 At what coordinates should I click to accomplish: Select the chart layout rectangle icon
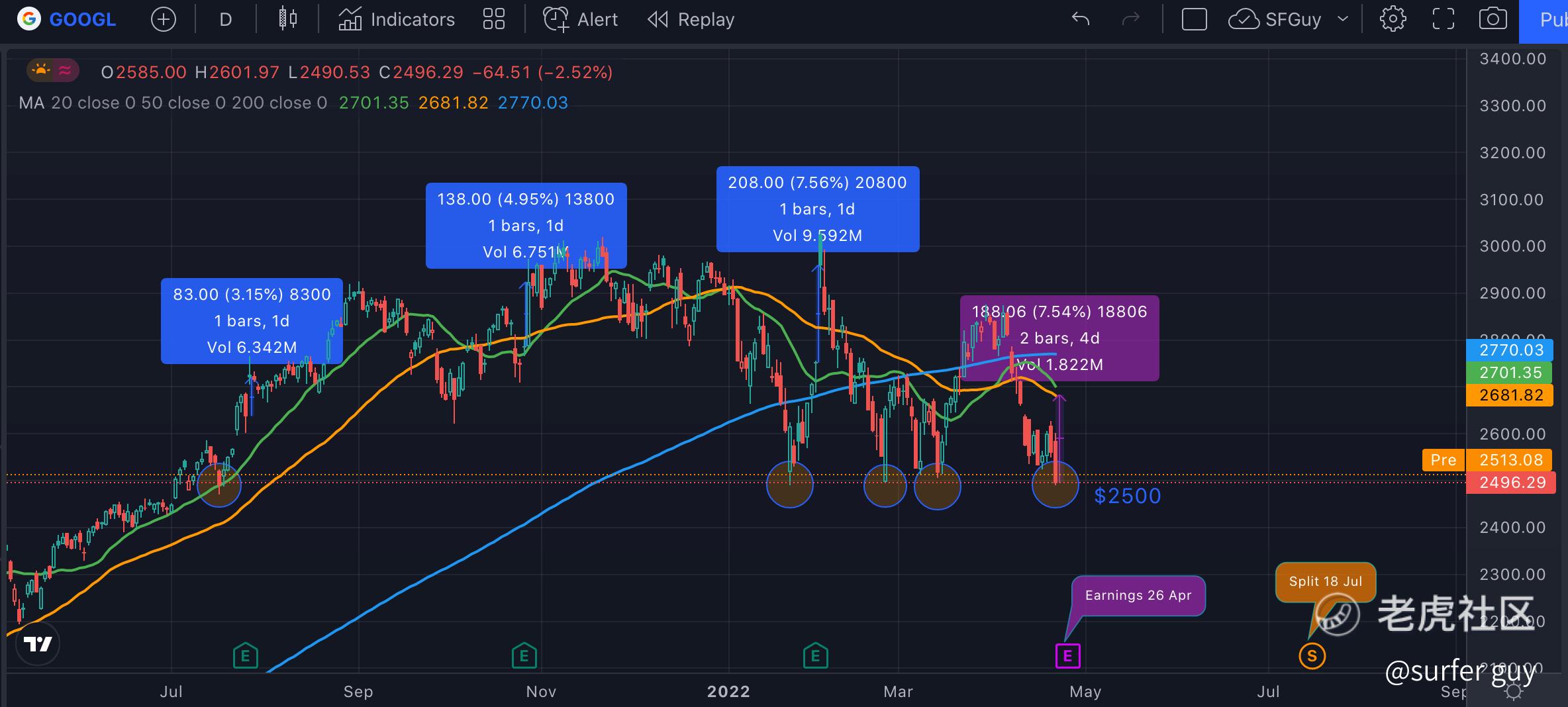coord(1194,19)
